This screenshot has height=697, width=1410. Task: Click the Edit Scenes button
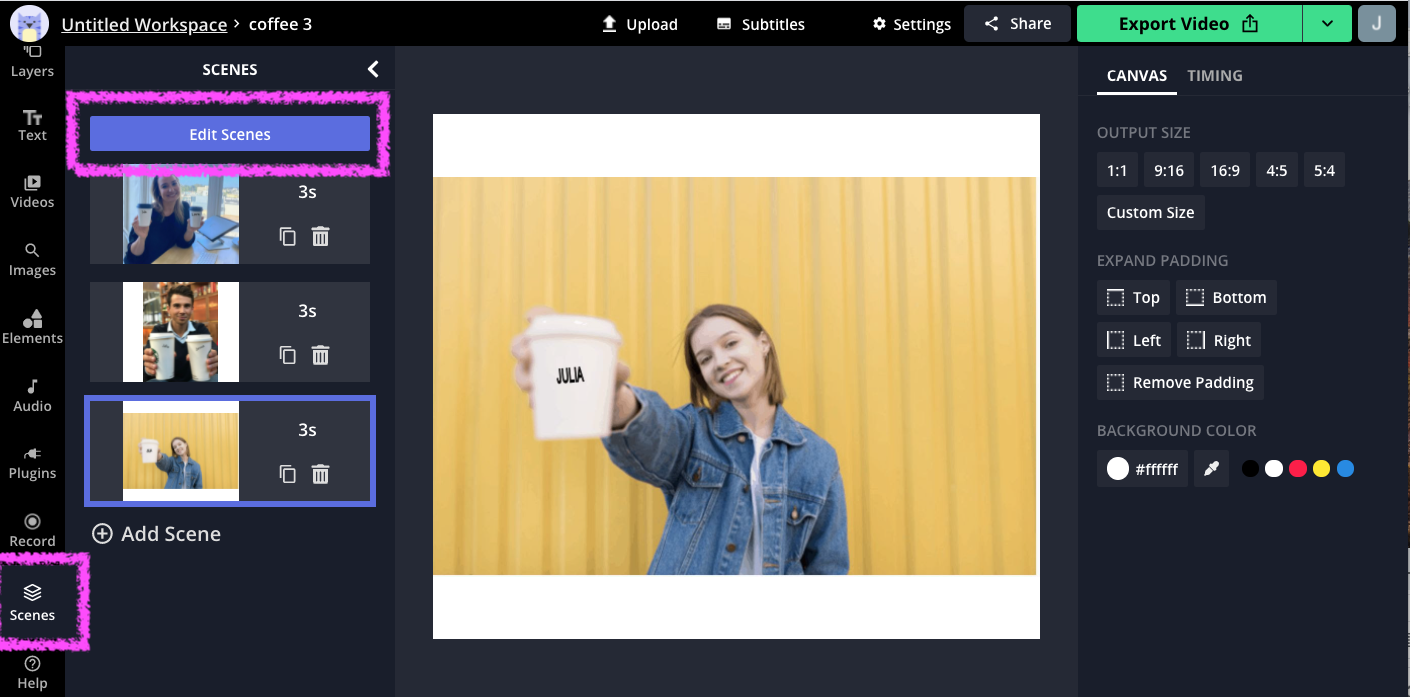tap(229, 133)
